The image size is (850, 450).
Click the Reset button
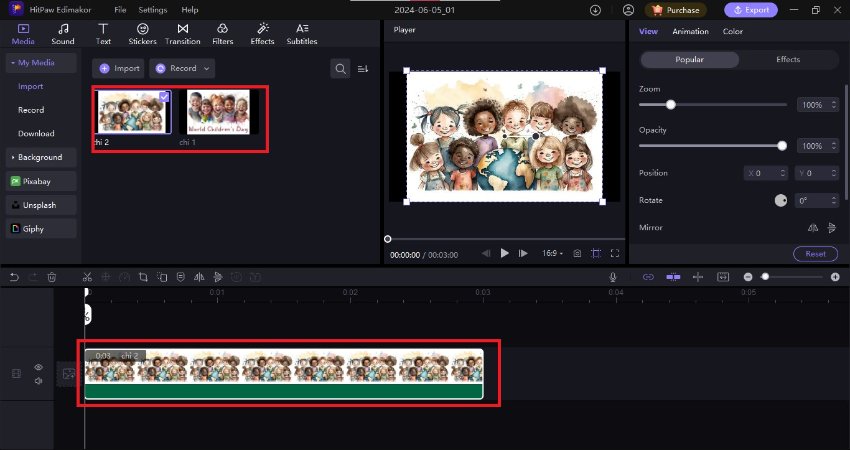815,254
